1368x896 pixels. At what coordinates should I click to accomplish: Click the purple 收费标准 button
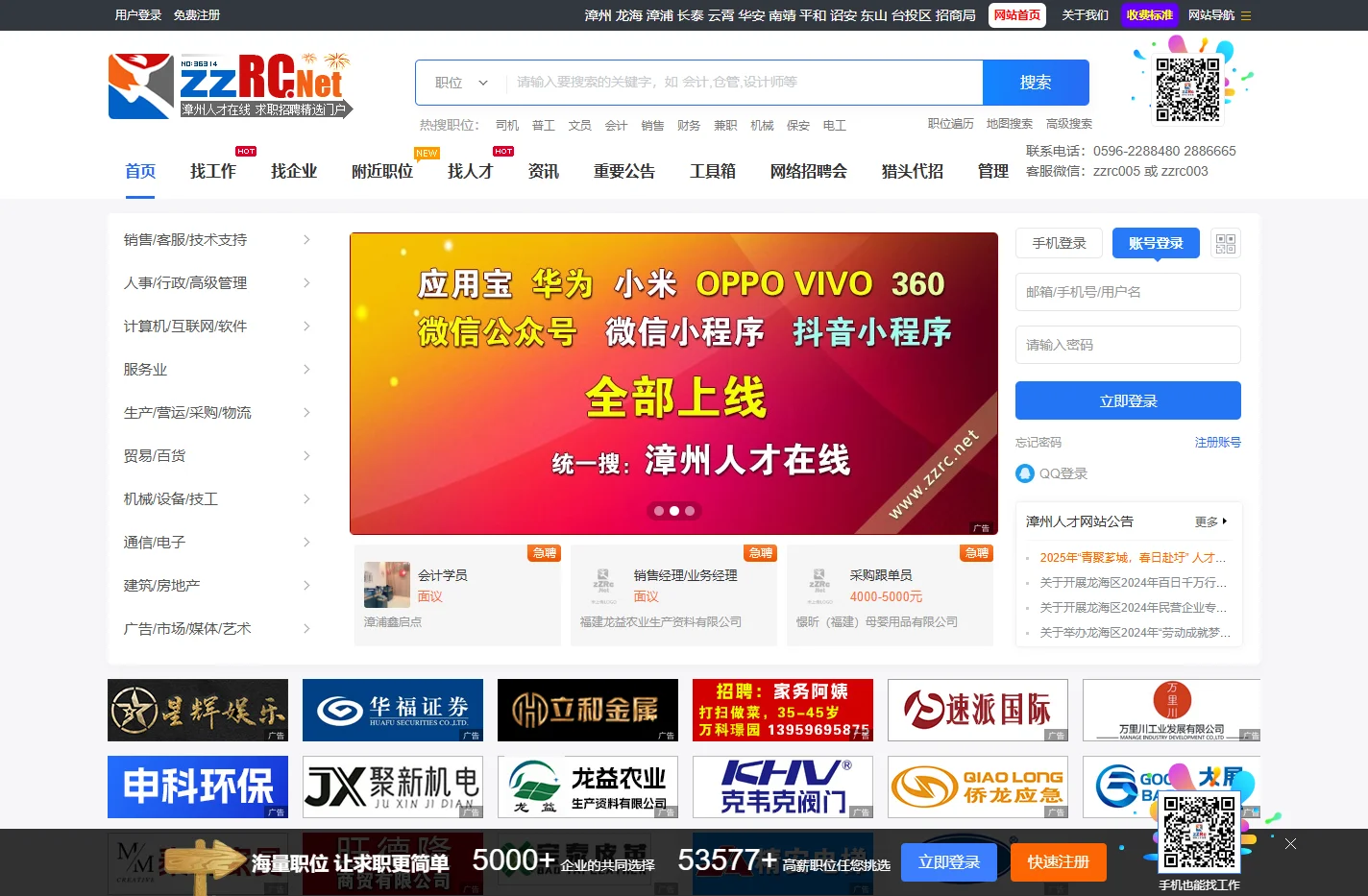[x=1150, y=15]
